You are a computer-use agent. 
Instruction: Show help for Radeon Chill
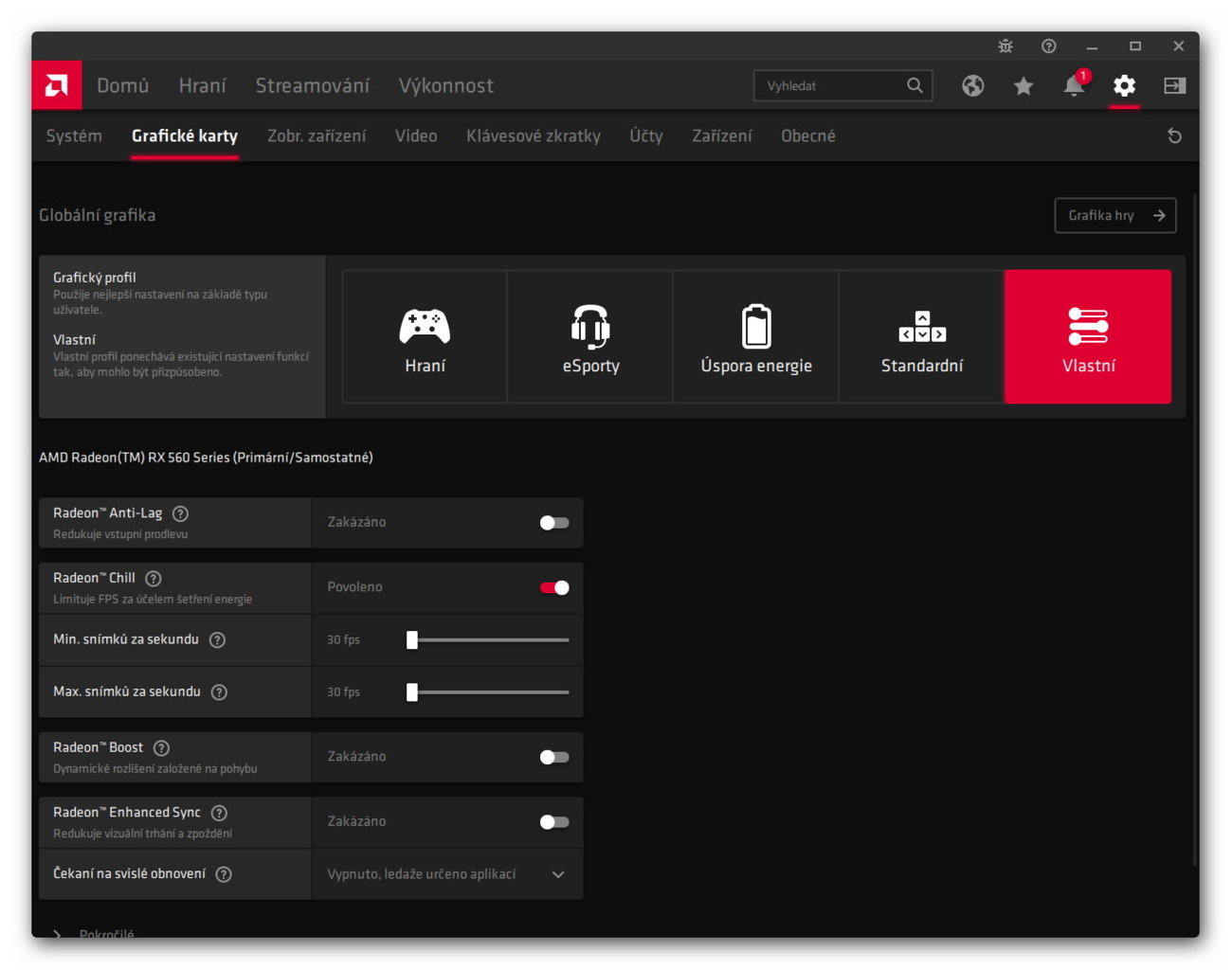click(x=154, y=578)
